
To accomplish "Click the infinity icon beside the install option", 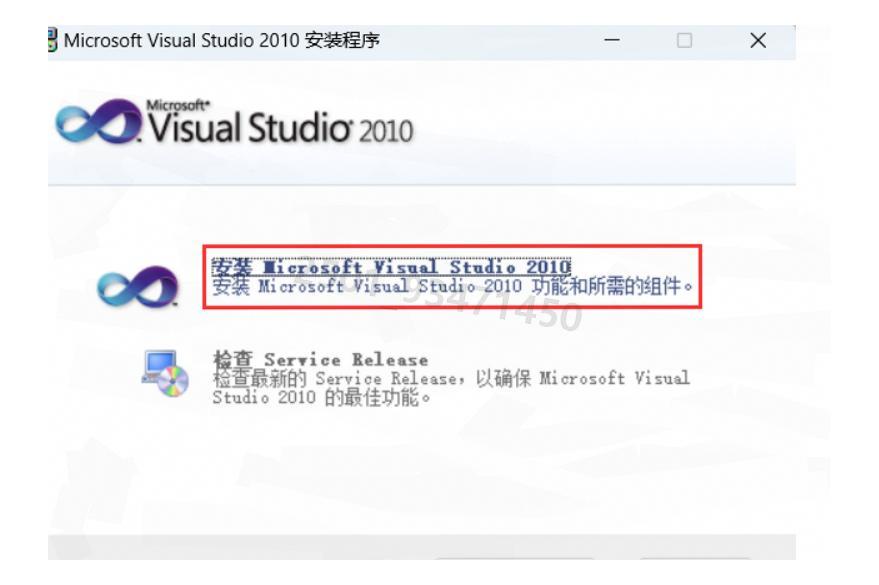I will (138, 286).
